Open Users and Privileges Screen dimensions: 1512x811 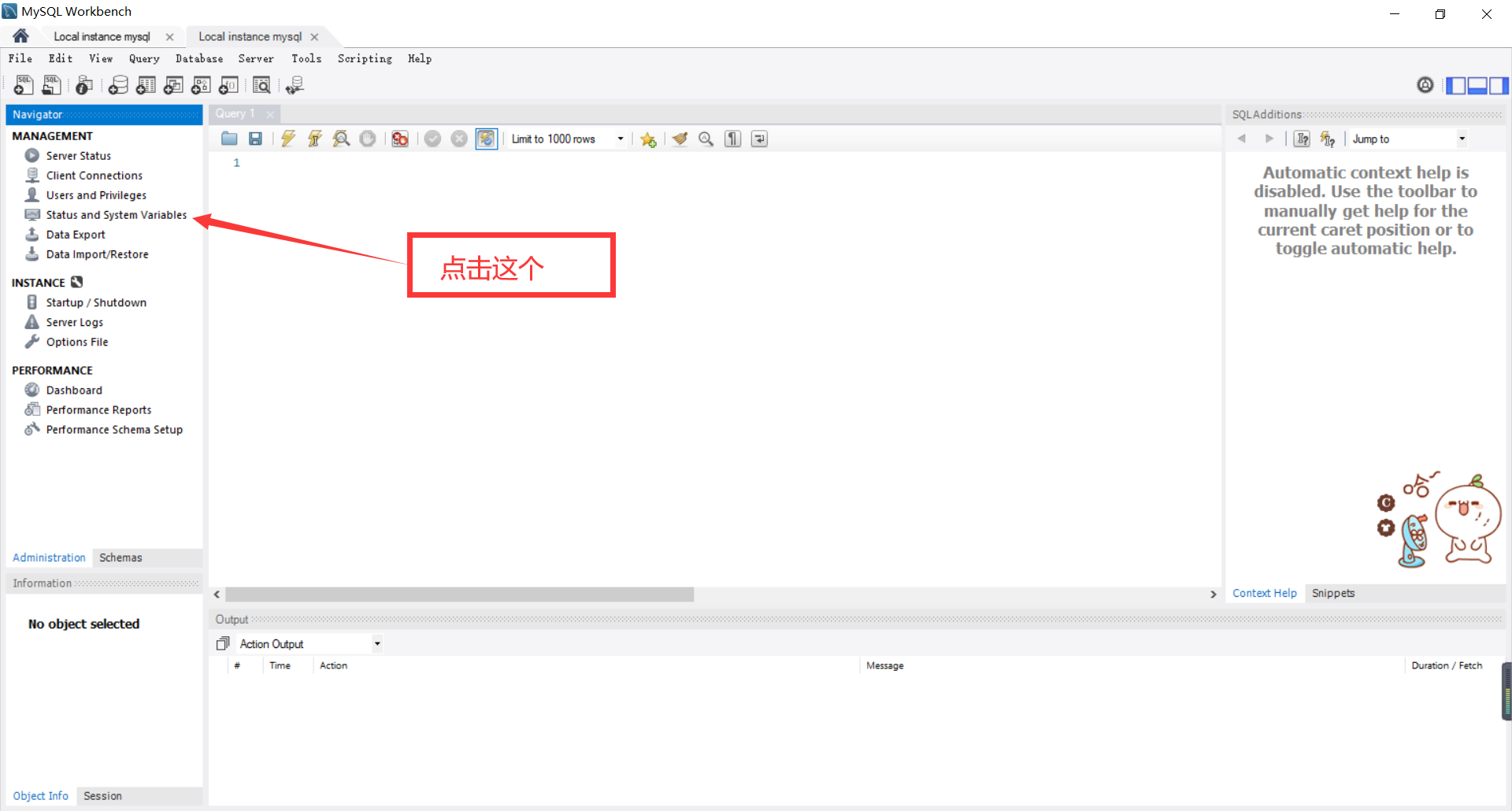click(95, 195)
